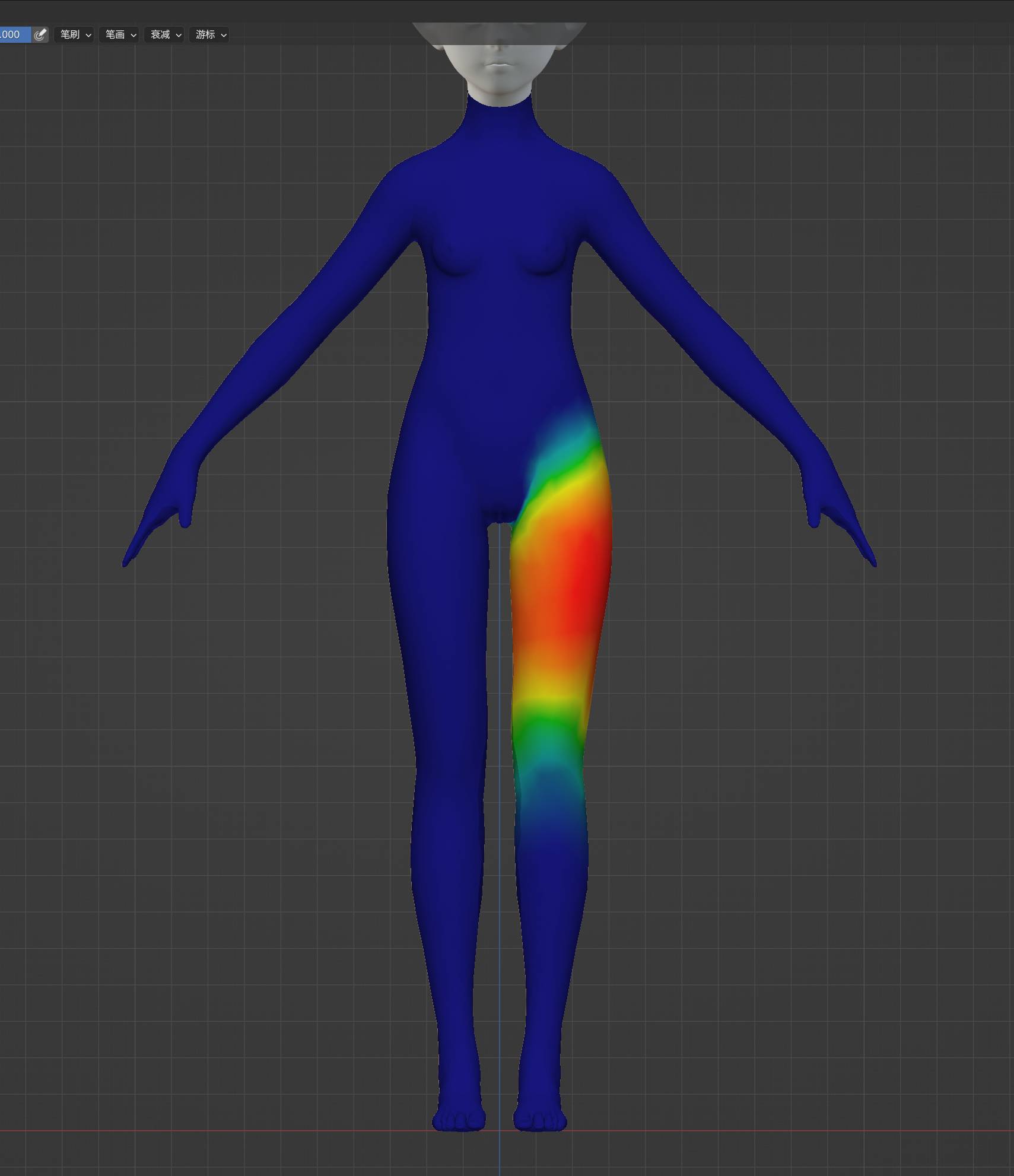
Task: Click the model's foot on the right side
Action: [540, 1115]
